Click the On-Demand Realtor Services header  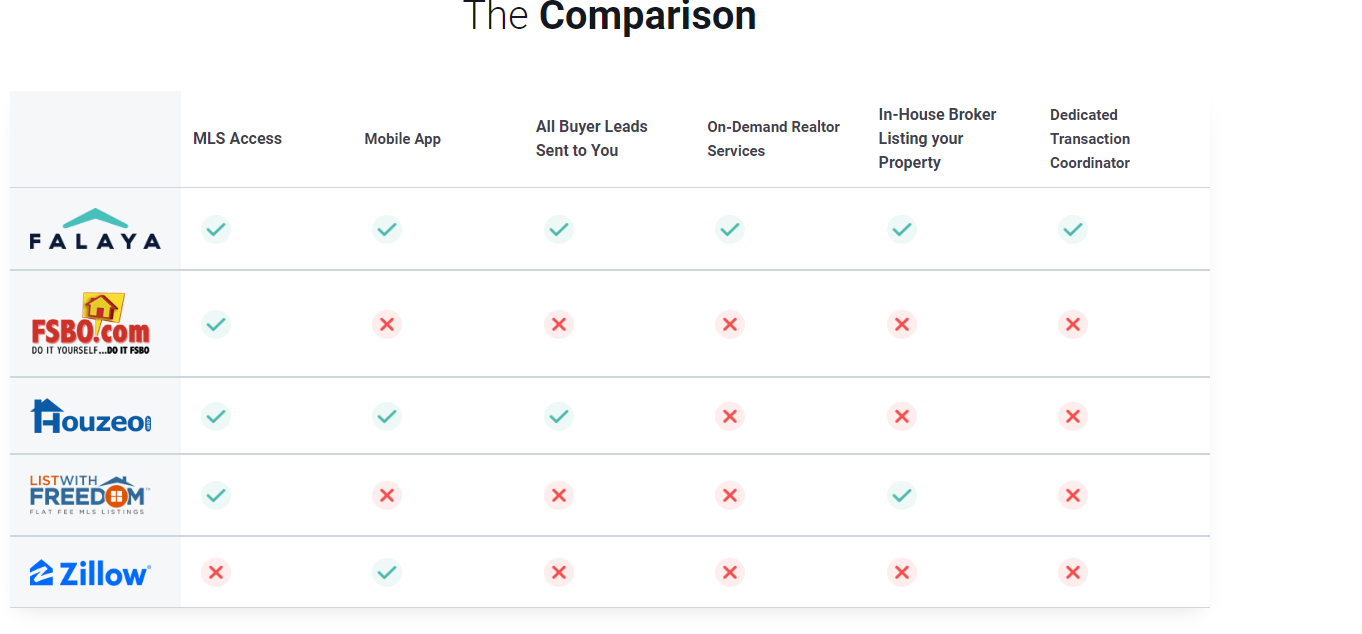[x=773, y=139]
